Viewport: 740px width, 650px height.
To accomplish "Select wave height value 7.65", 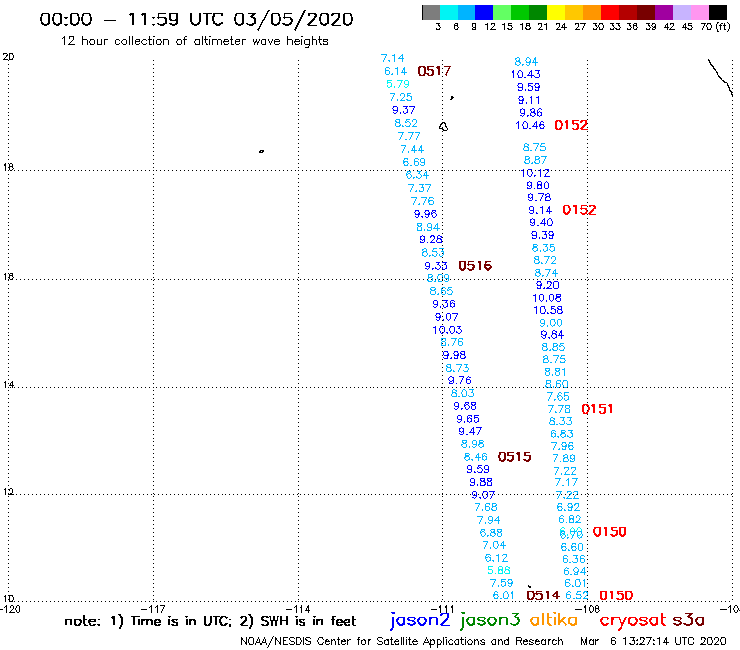I will click(558, 397).
